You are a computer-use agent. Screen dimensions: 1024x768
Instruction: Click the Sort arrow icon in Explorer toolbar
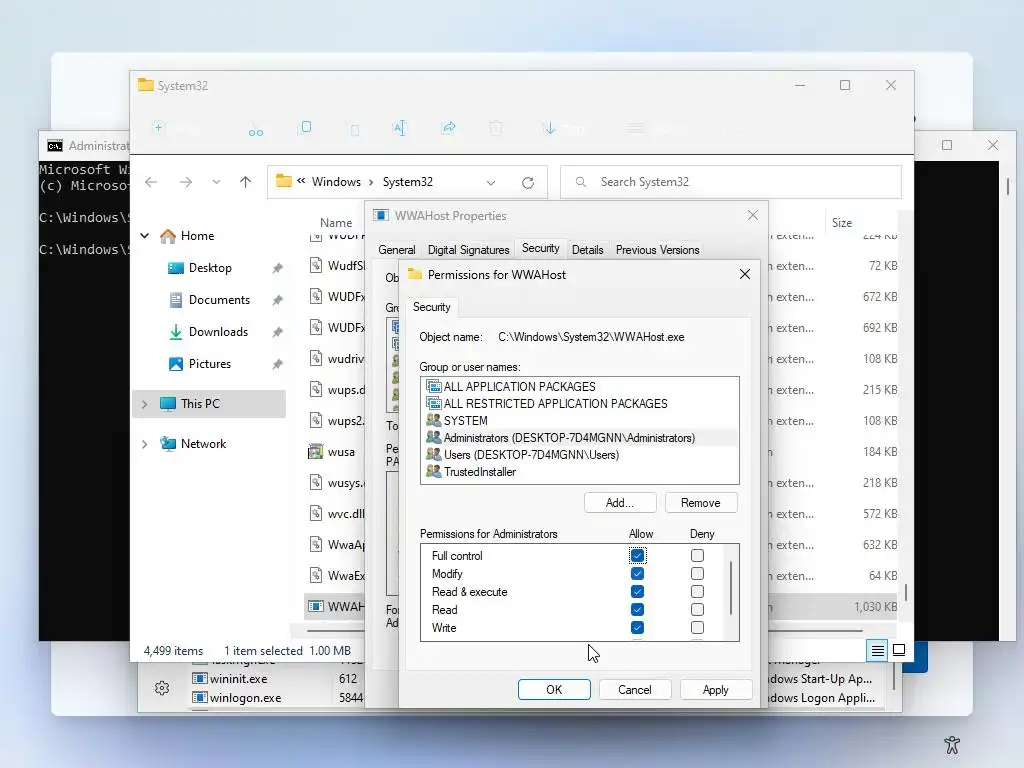550,128
